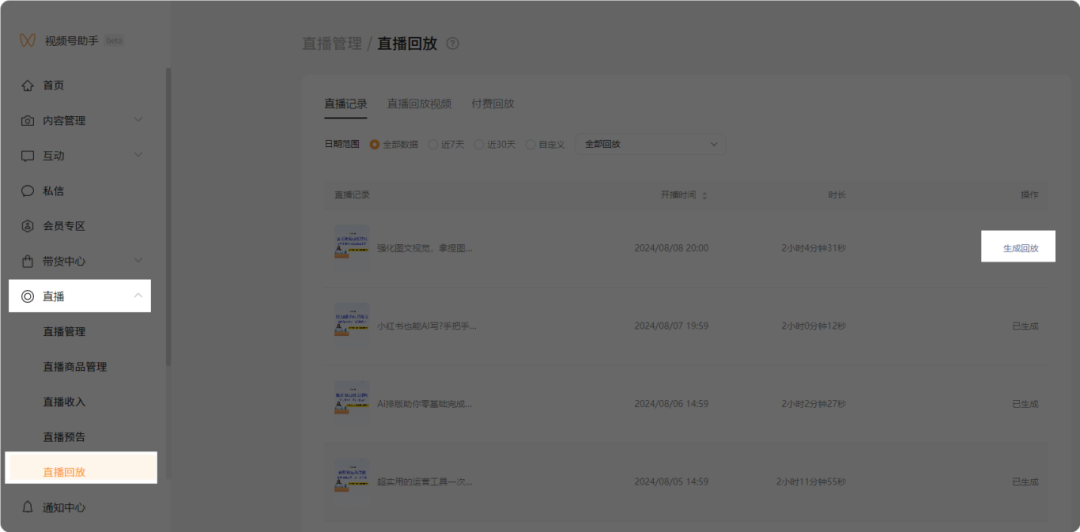Select the 全部数据 date range radio
Image resolution: width=1080 pixels, height=532 pixels.
pos(375,144)
